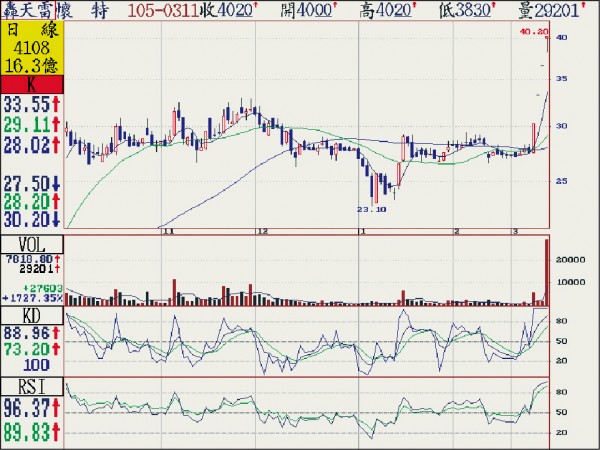This screenshot has width=600, height=450.
Task: Click the value 100 in KD panel
Action: tap(36, 365)
